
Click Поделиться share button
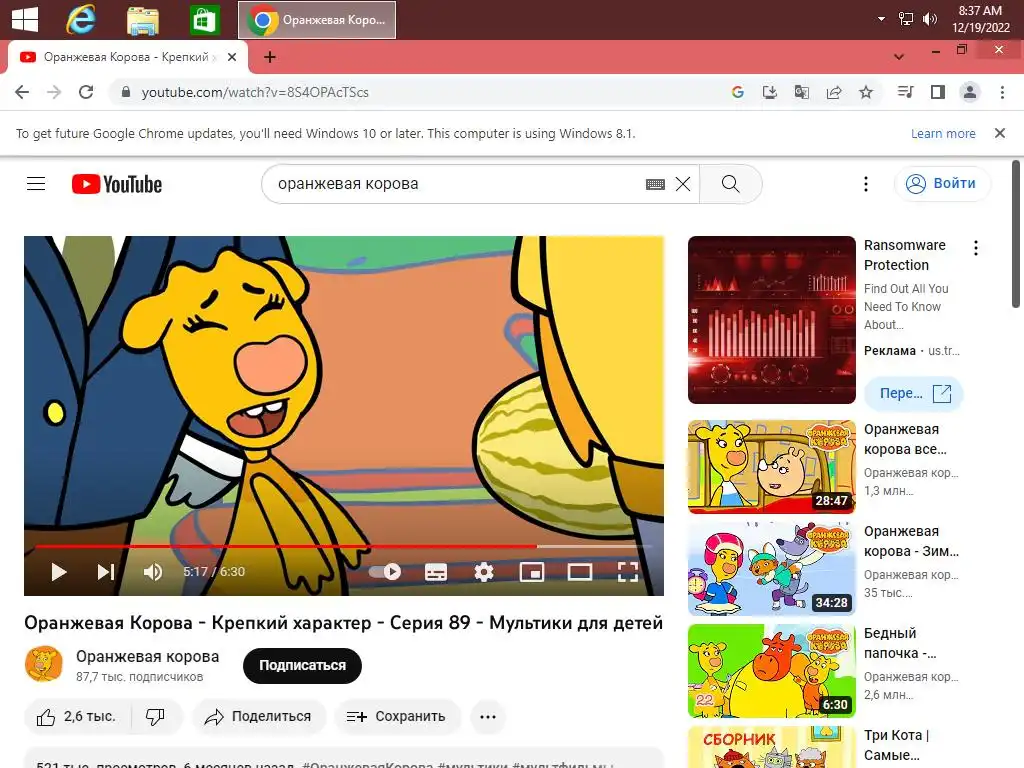(259, 717)
